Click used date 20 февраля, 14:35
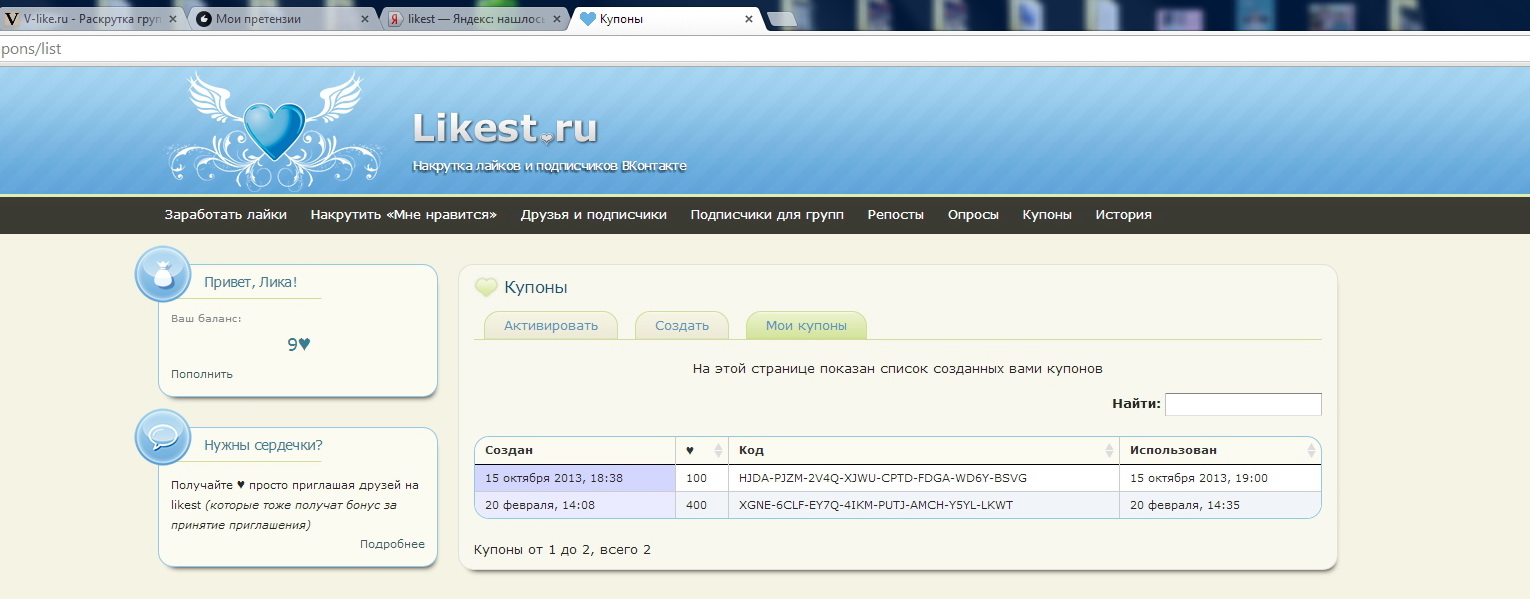1530x599 pixels. coord(1185,505)
